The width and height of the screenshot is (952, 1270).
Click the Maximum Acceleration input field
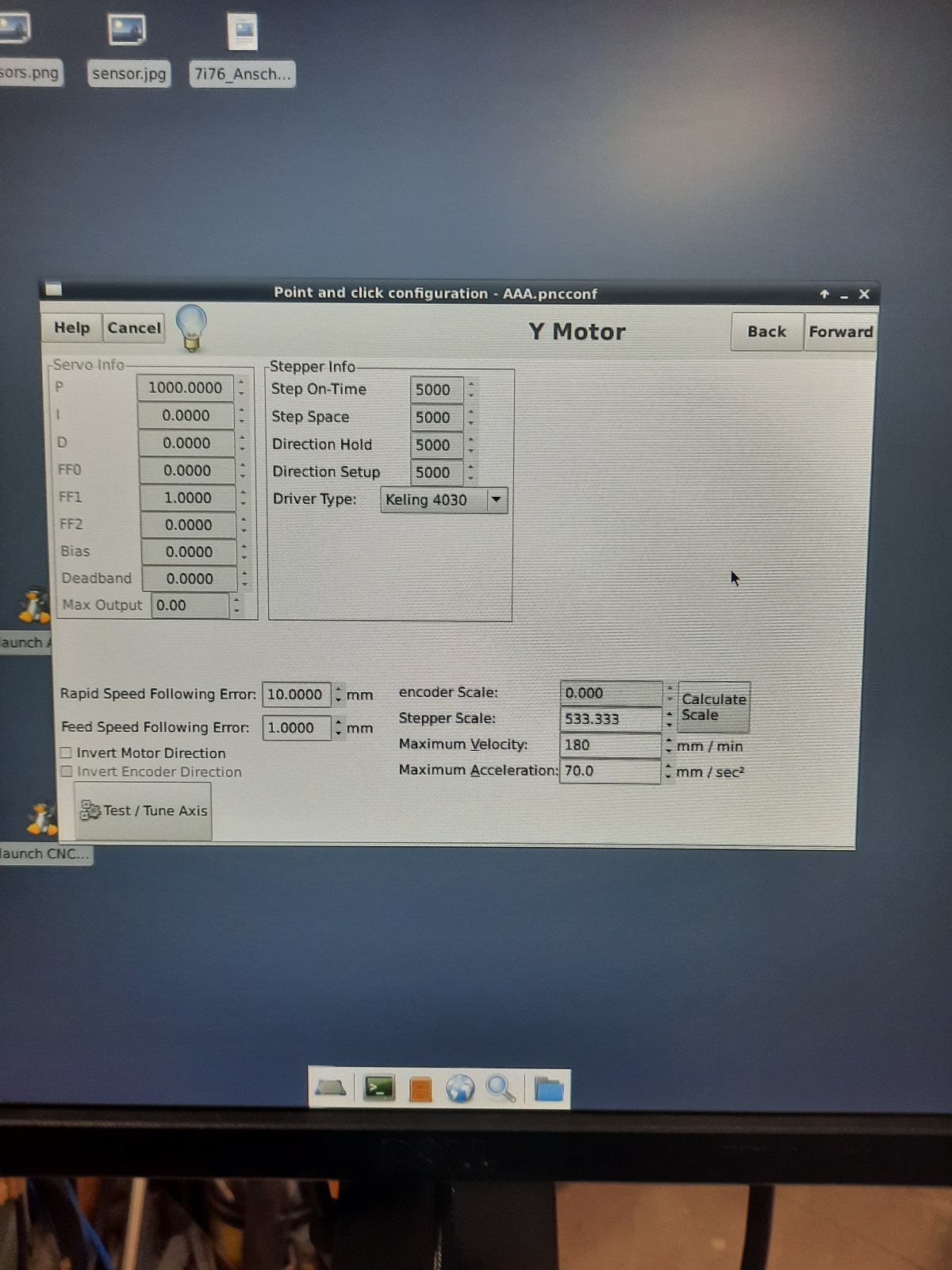pos(608,771)
